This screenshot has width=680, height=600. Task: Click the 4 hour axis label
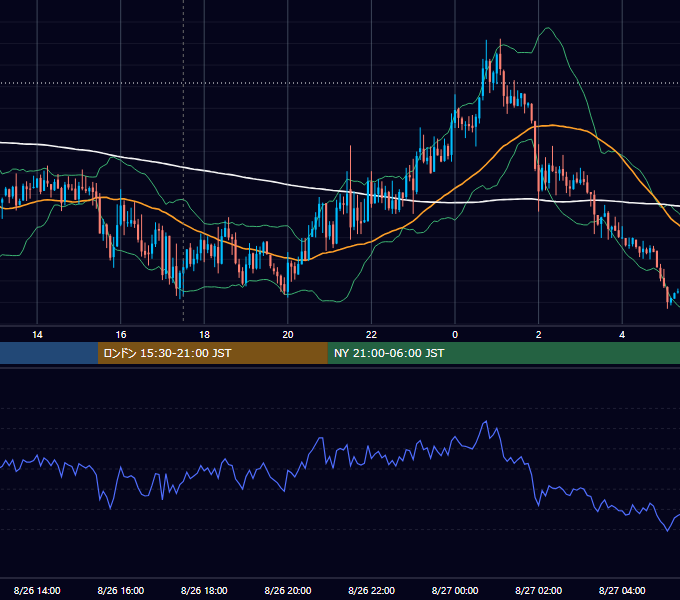click(622, 335)
